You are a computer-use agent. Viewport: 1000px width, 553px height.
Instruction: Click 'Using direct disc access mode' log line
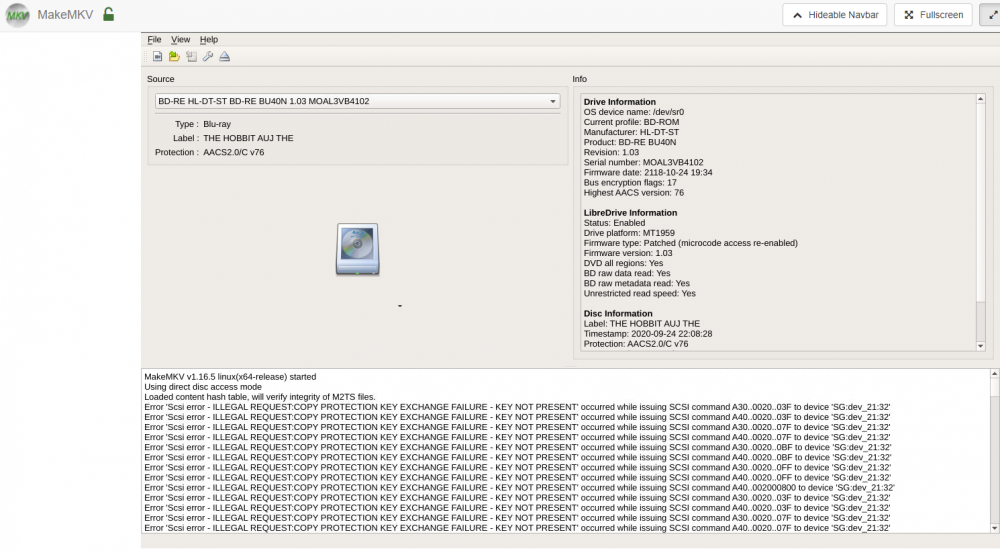coord(203,387)
